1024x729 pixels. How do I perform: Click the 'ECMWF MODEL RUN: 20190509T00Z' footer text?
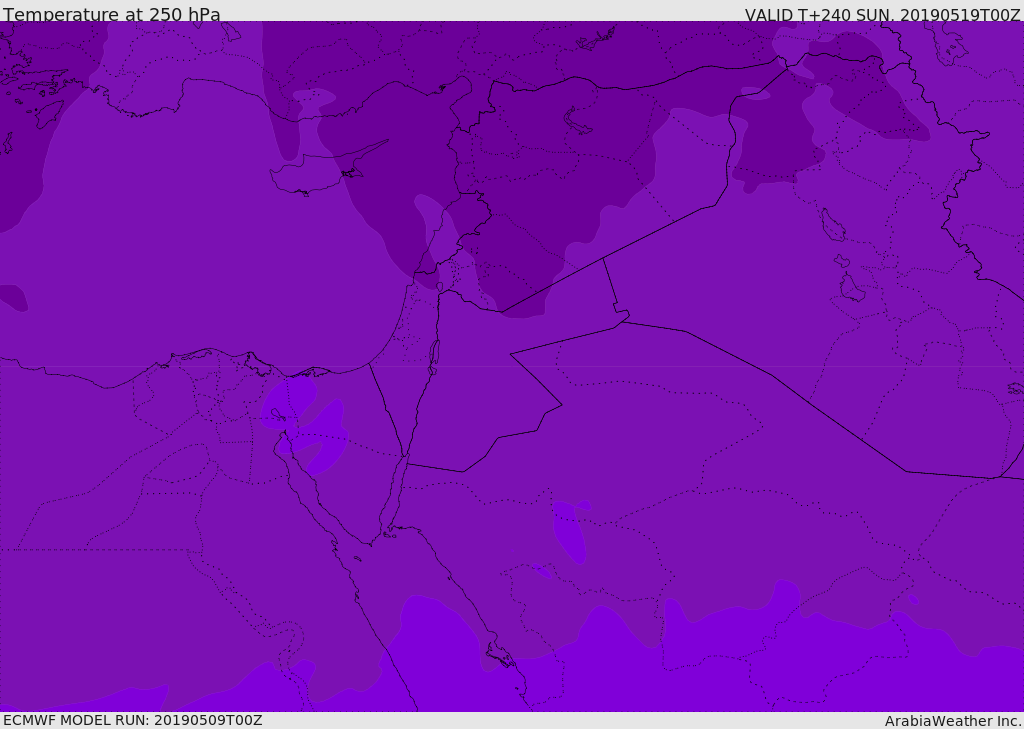pyautogui.click(x=133, y=720)
